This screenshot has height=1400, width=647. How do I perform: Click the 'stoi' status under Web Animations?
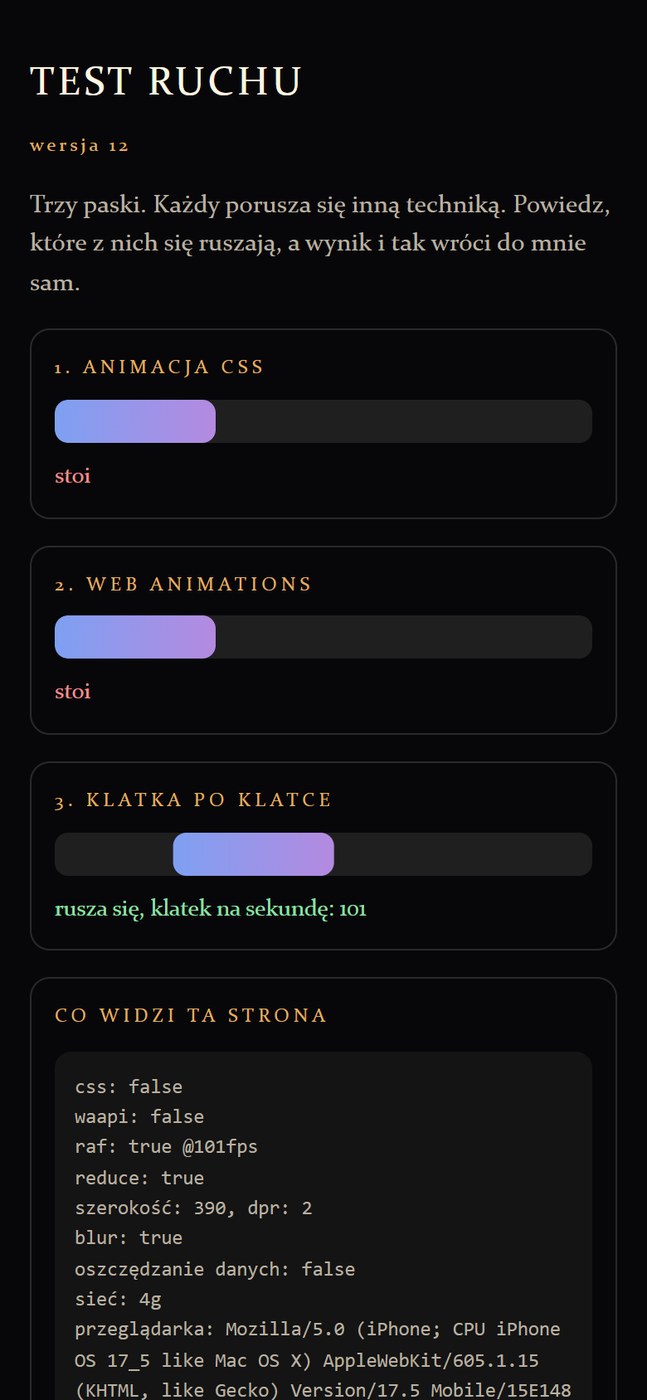(x=73, y=692)
